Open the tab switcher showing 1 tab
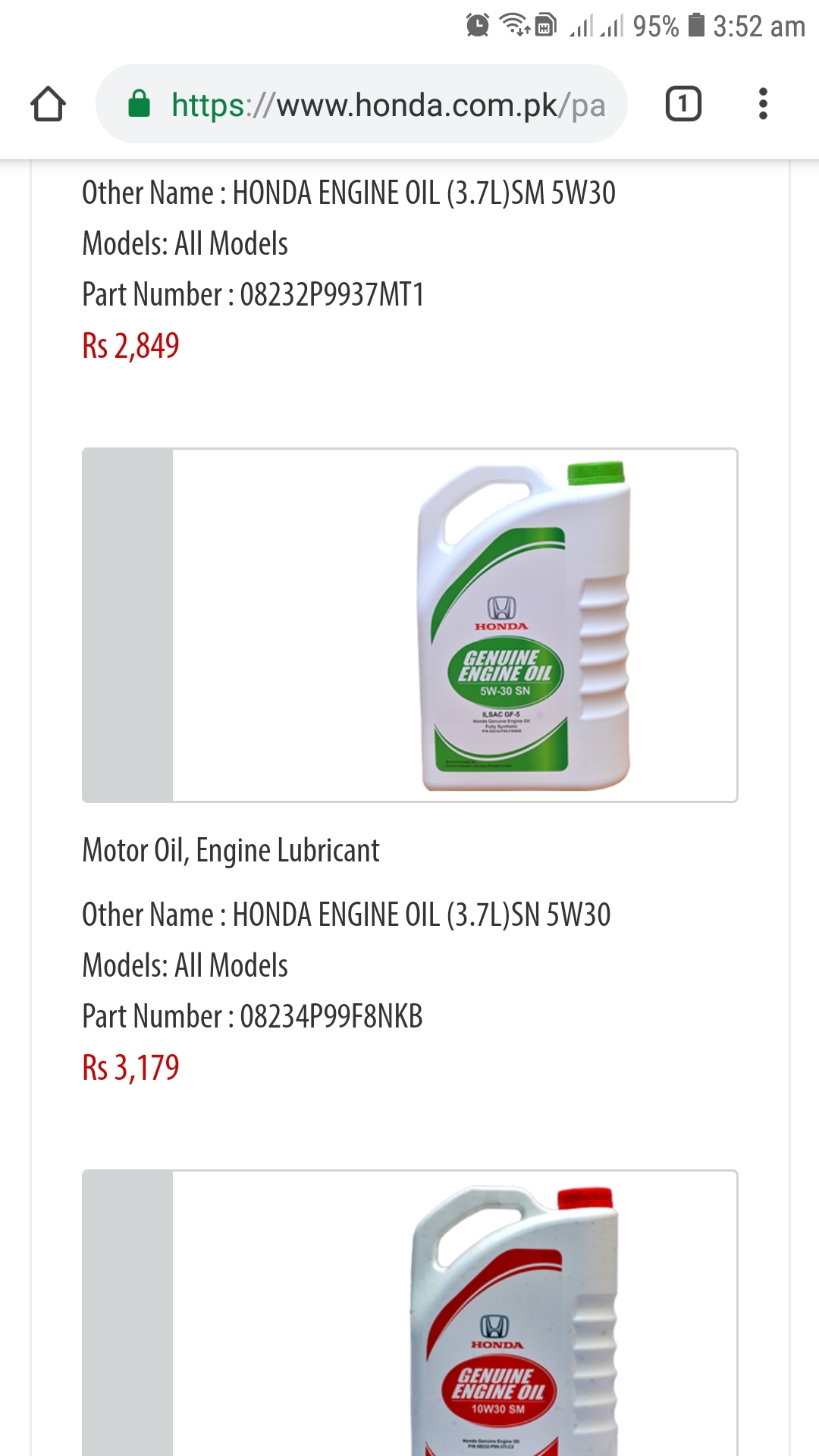819x1456 pixels. (683, 104)
